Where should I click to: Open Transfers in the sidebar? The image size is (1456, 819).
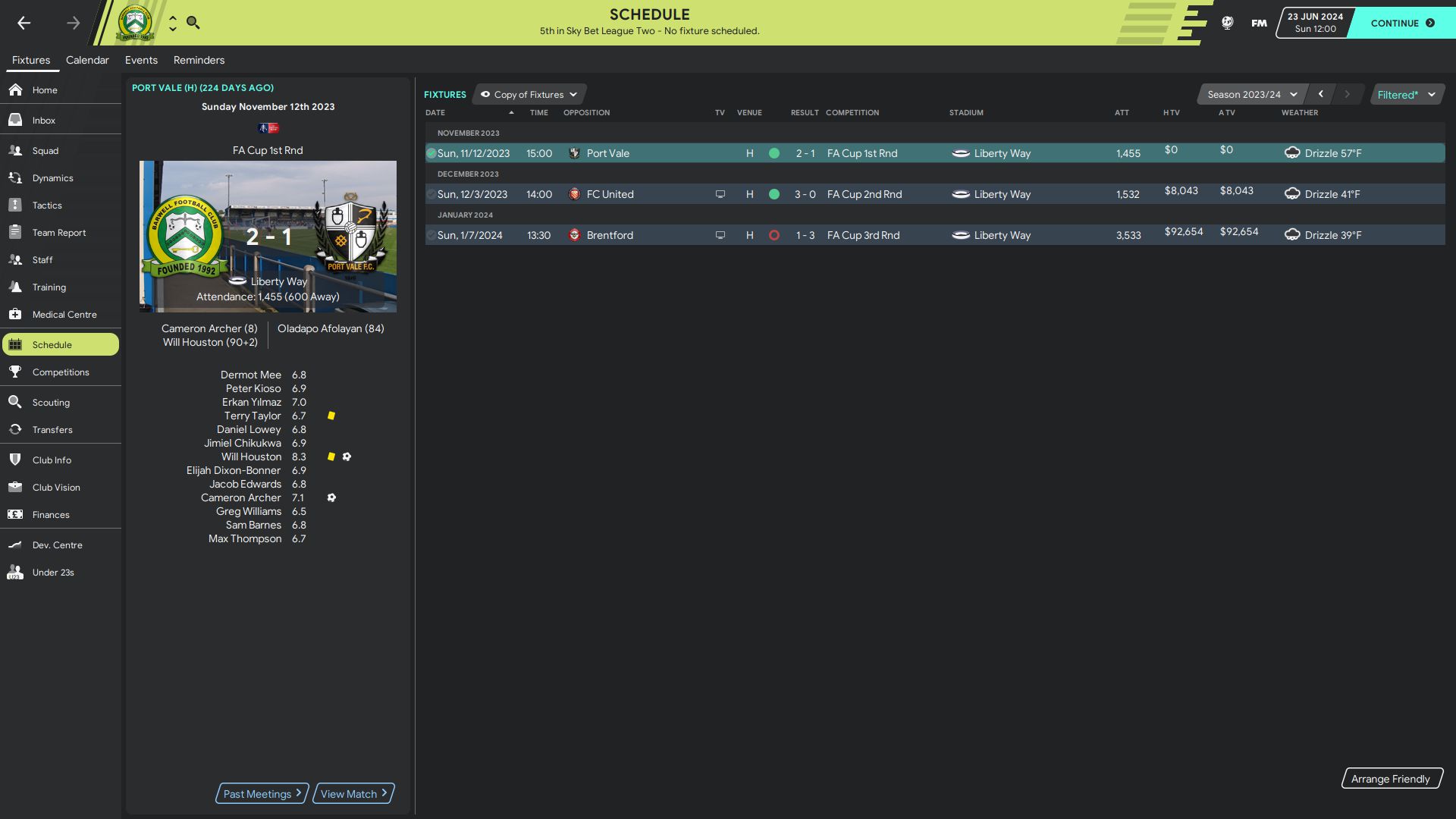[61, 429]
